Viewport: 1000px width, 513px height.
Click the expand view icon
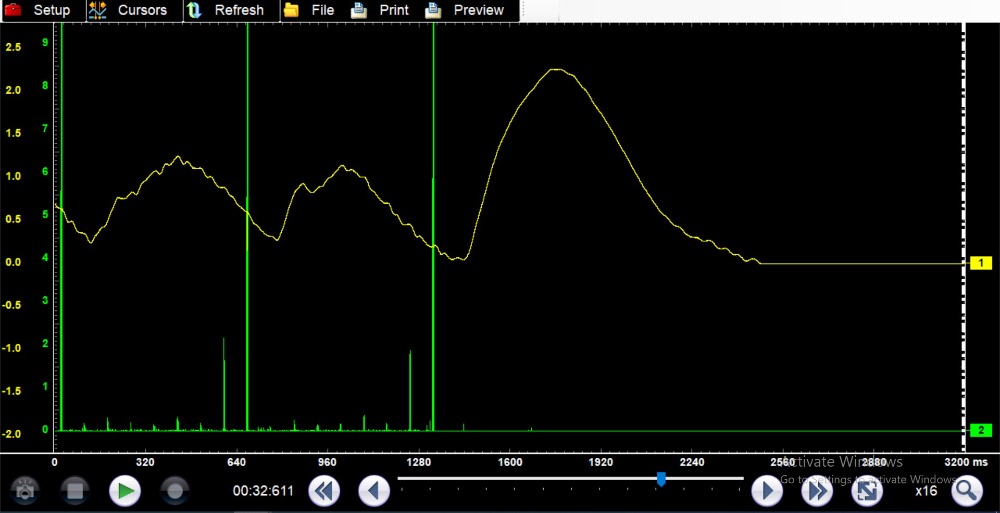866,491
